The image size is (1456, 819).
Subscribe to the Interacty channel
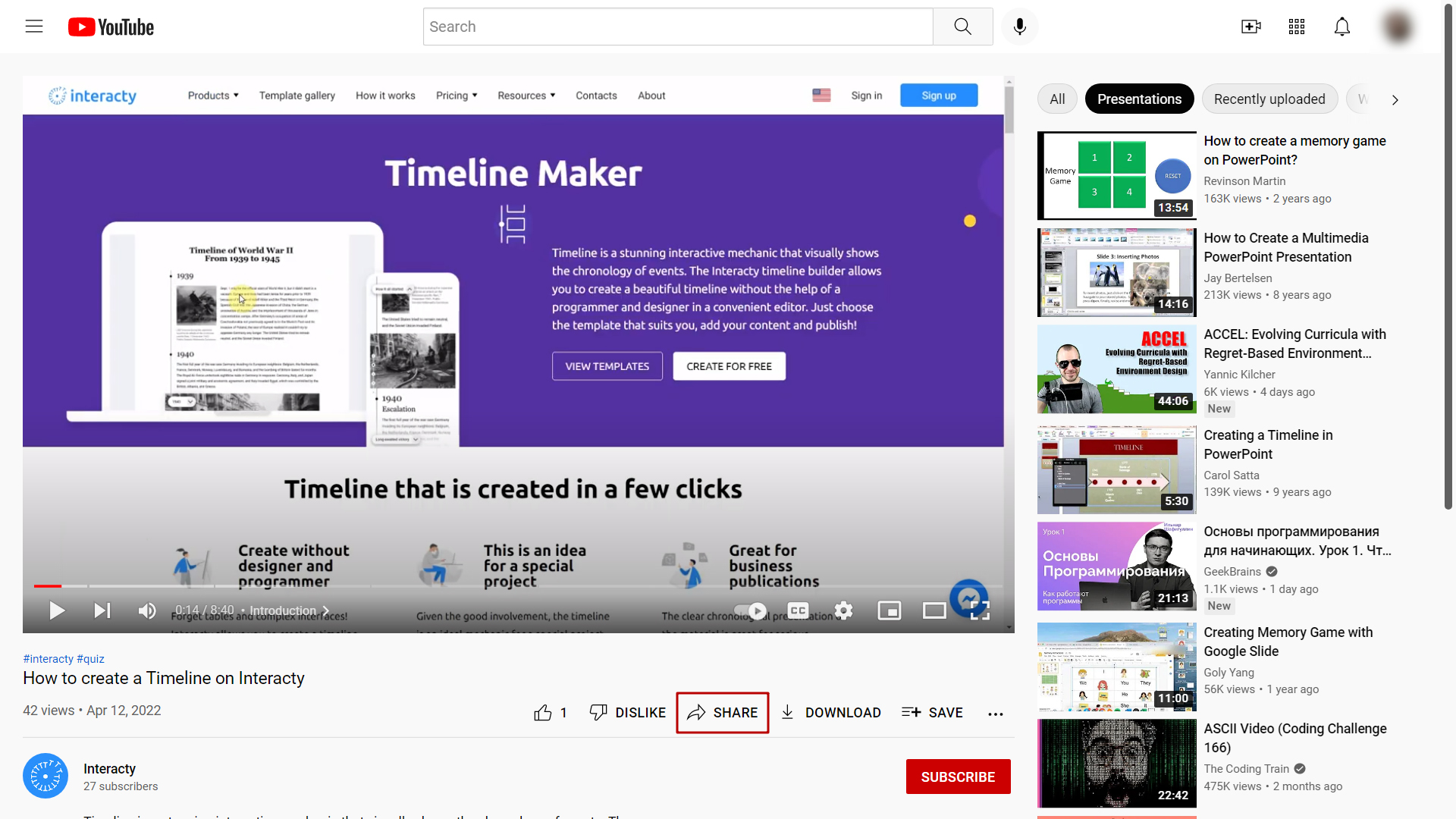pos(958,777)
